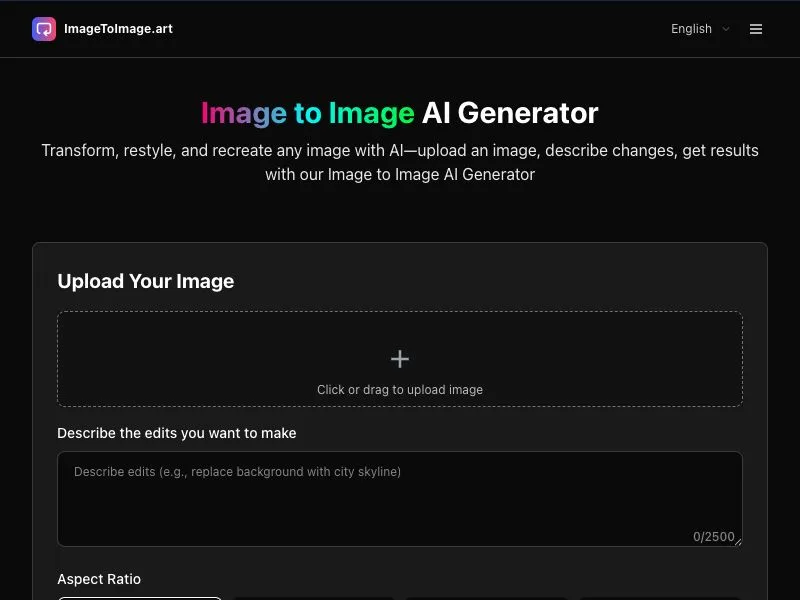Select the second aspect ratio option
This screenshot has height=600, width=800.
click(x=313, y=598)
